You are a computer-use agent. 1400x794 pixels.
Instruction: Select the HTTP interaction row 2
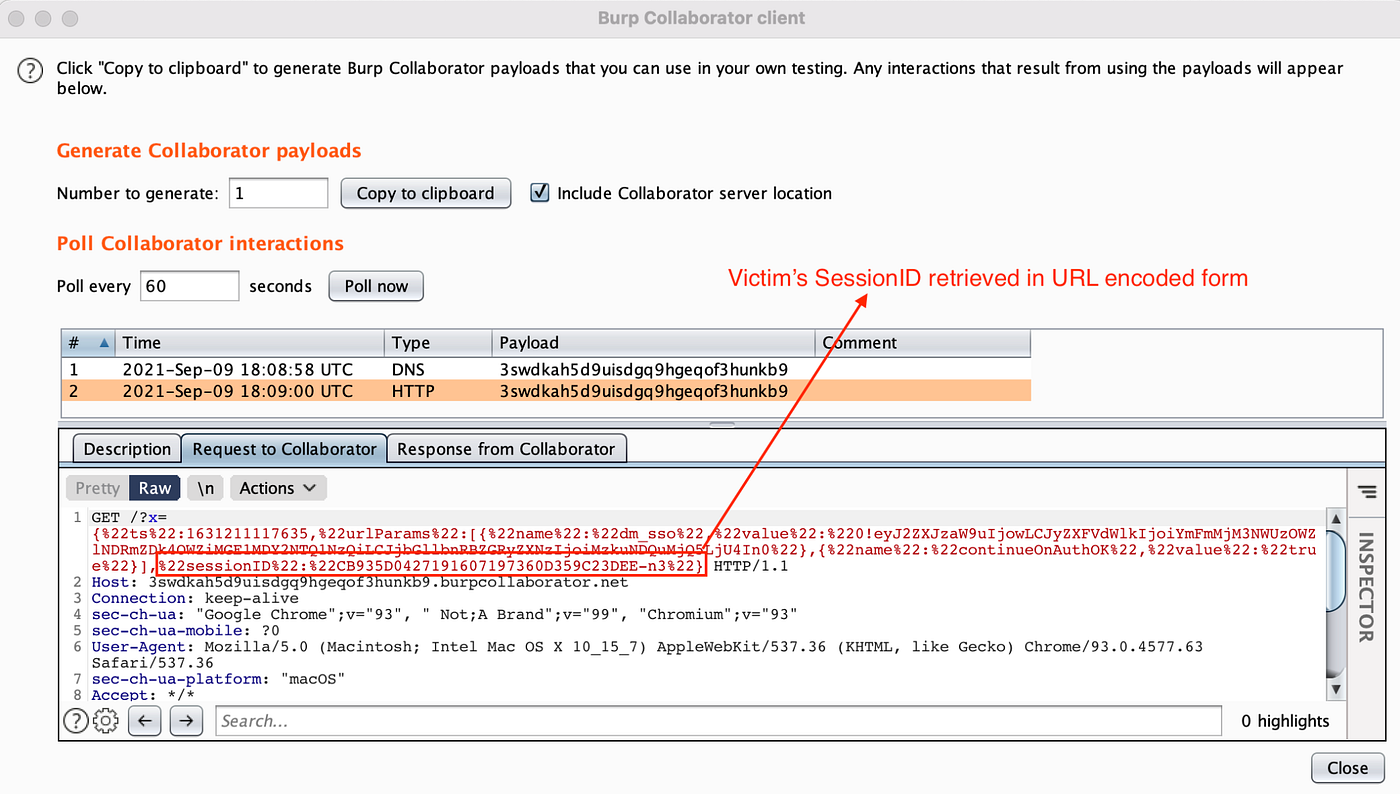click(x=546, y=391)
